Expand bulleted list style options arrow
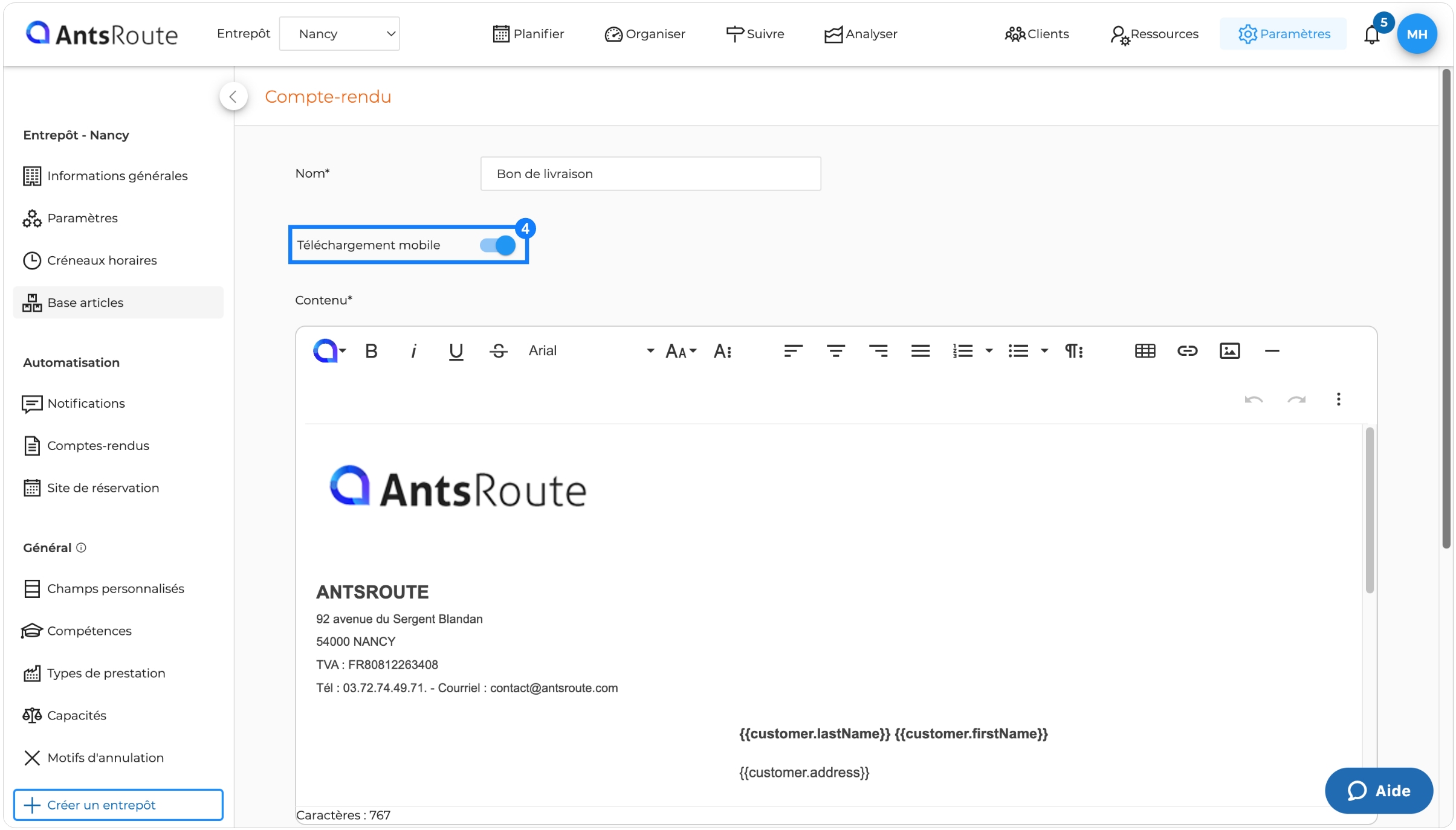This screenshot has width=1456, height=830. pyautogui.click(x=1044, y=351)
